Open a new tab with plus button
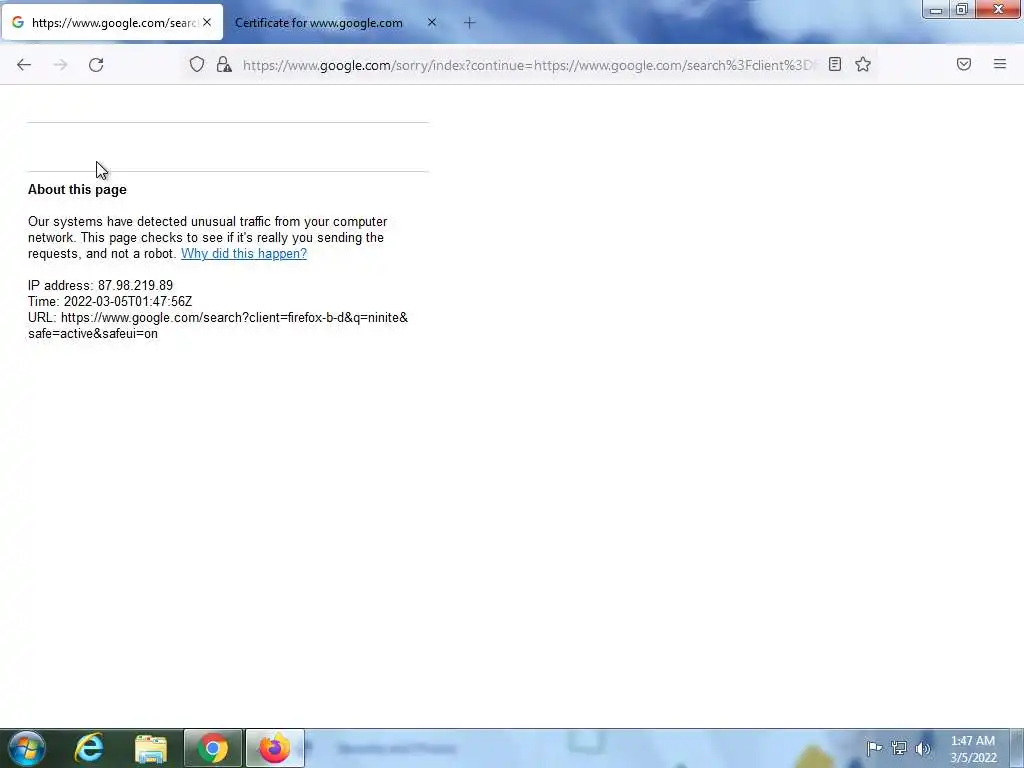This screenshot has height=768, width=1024. pos(470,23)
